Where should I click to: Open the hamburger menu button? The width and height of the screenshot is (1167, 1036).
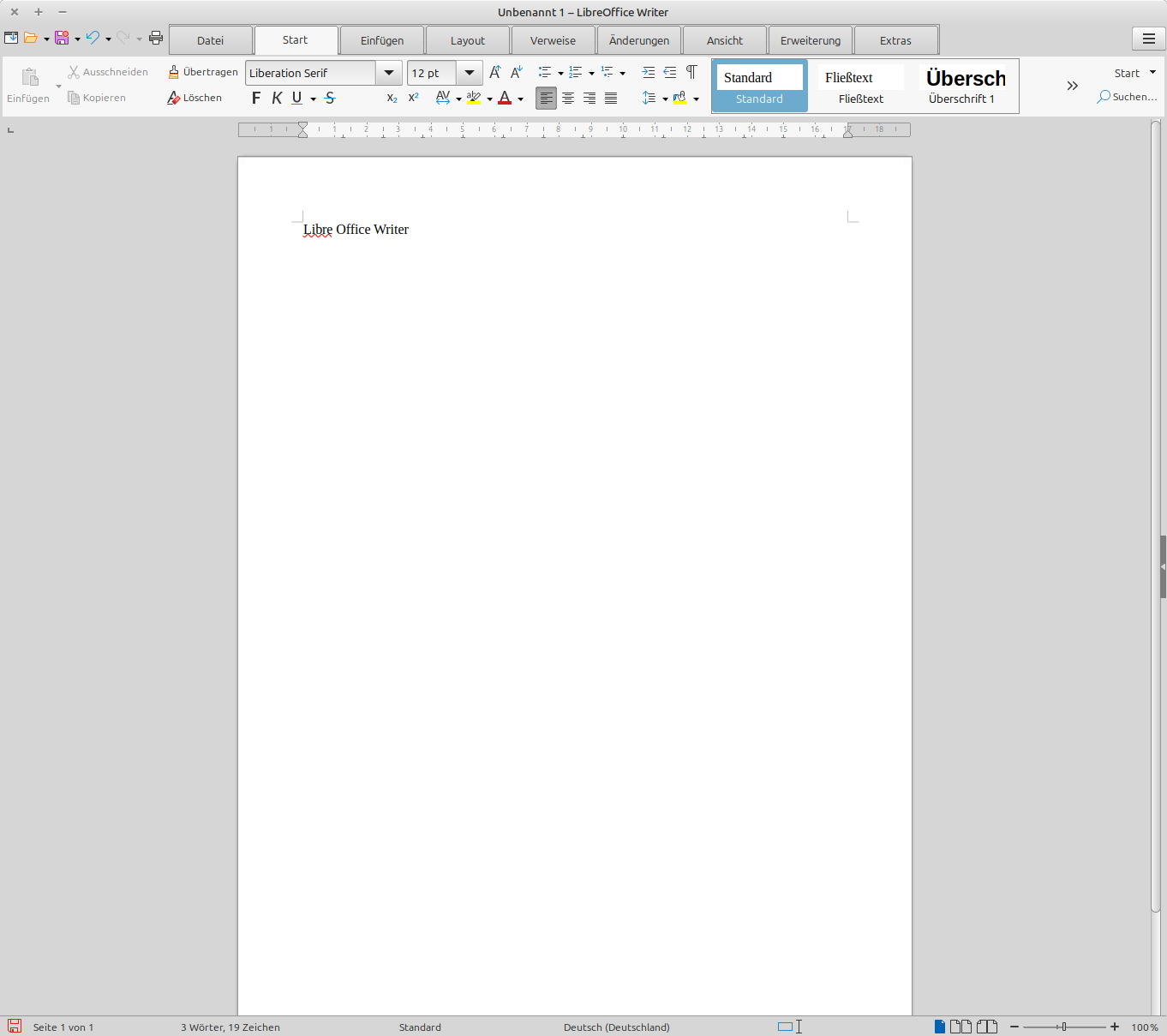pyautogui.click(x=1149, y=39)
